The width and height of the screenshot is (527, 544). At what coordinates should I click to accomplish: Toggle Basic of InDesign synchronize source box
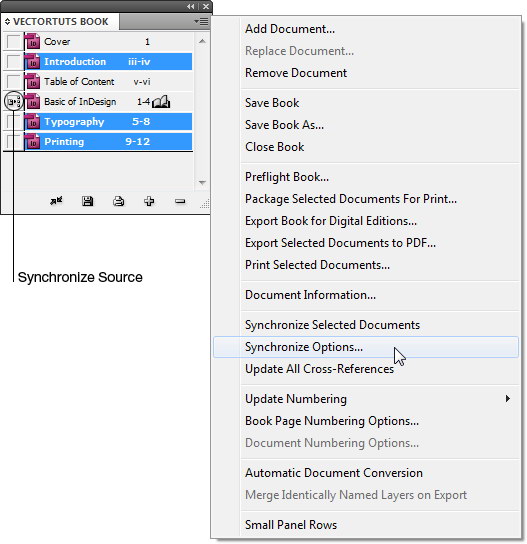click(14, 102)
